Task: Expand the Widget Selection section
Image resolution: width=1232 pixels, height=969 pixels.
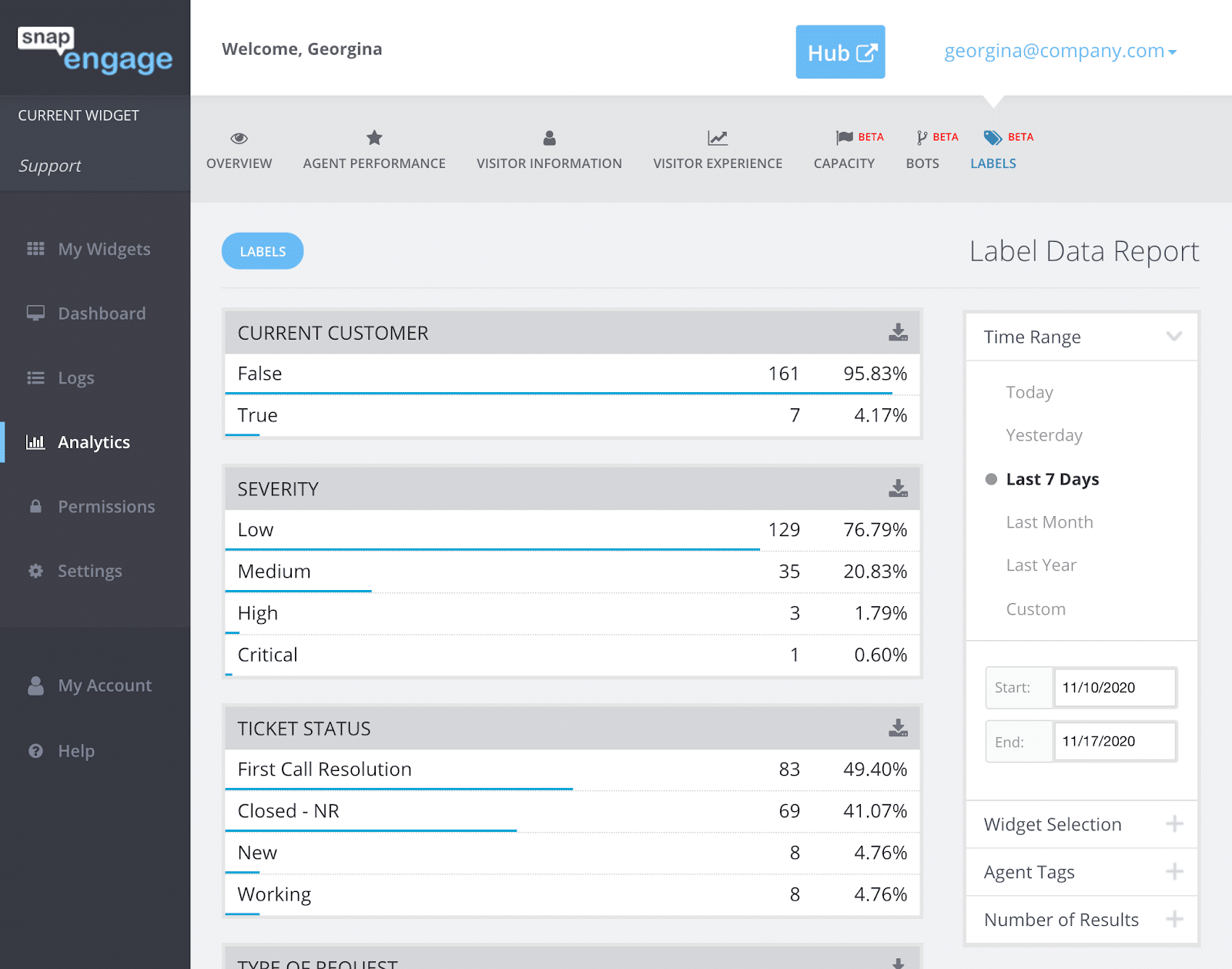Action: point(1174,824)
